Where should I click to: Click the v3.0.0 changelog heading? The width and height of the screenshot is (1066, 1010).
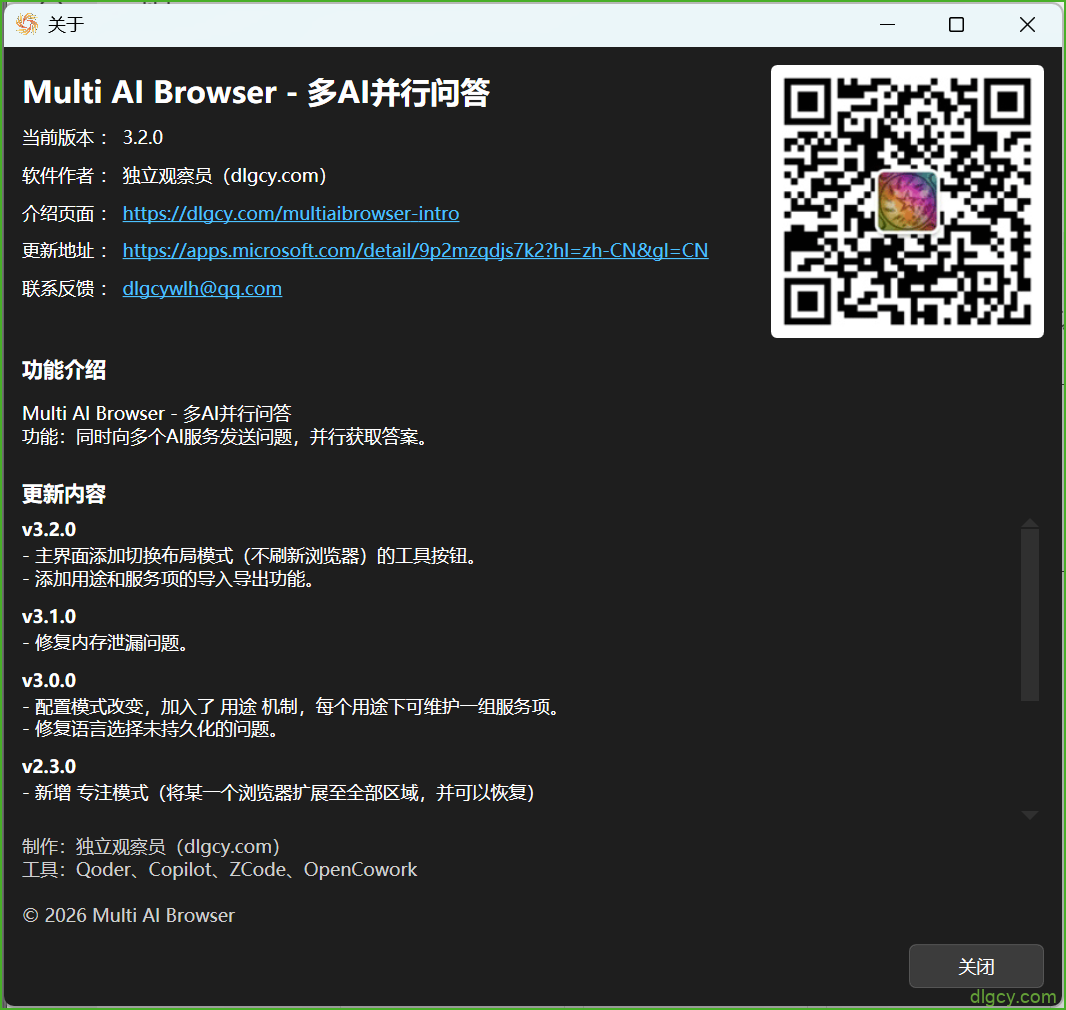(x=49, y=680)
